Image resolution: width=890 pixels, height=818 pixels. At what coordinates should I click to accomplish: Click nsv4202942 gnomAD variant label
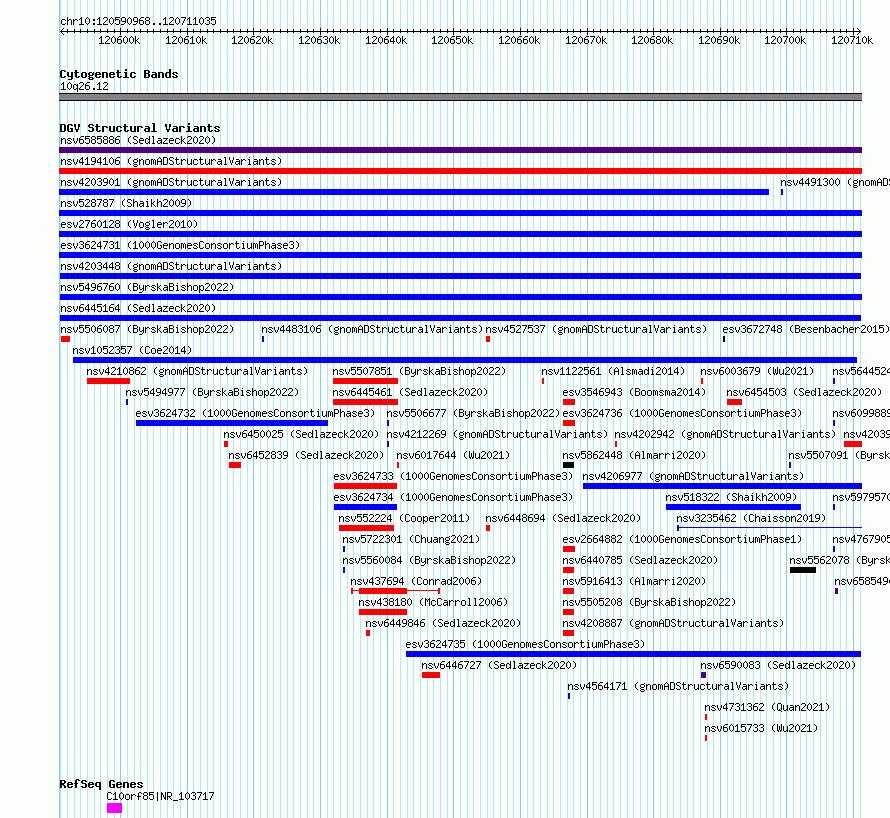coord(725,434)
